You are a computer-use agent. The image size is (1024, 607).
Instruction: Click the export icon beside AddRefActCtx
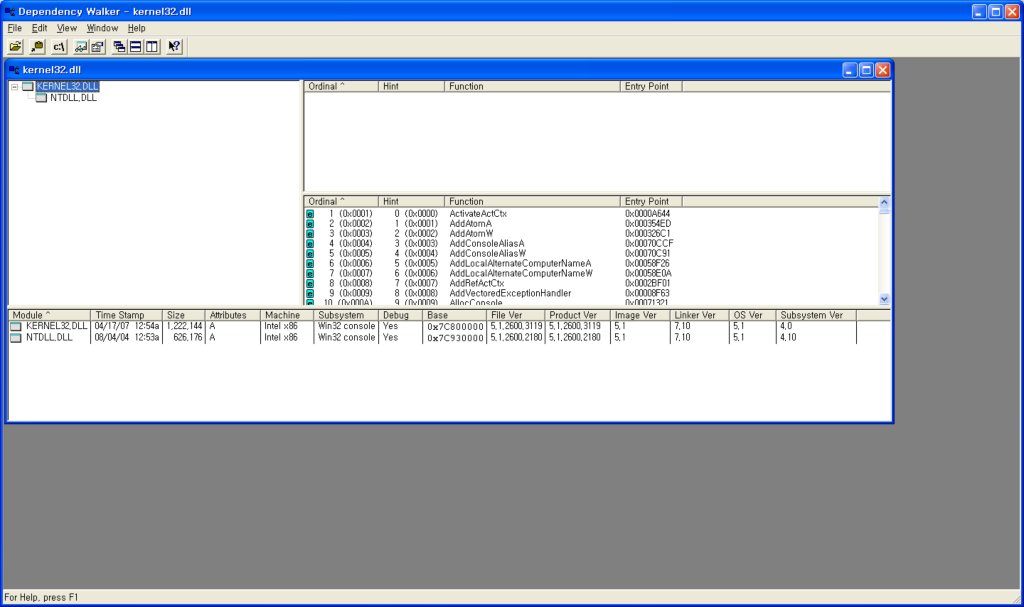(x=310, y=284)
